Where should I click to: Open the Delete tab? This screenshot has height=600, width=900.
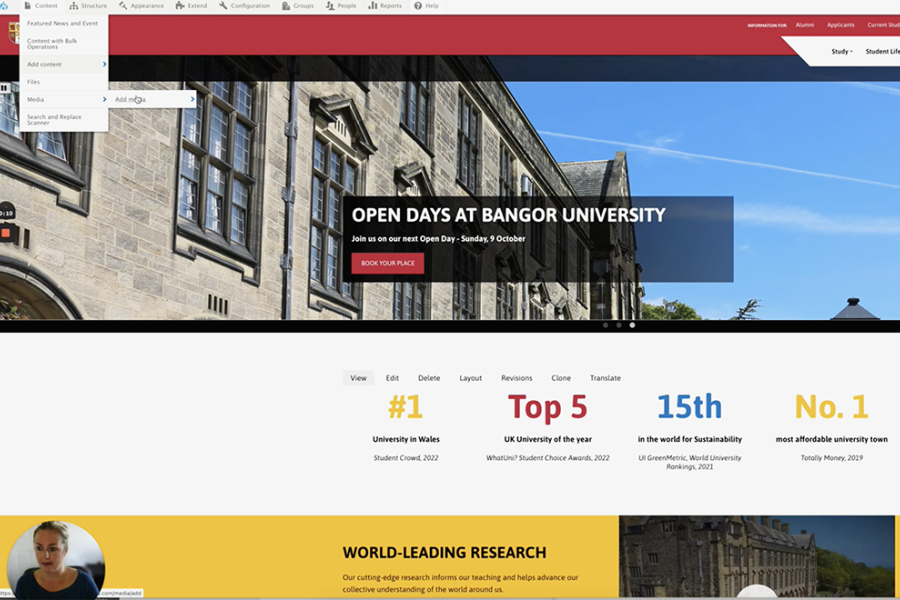429,378
